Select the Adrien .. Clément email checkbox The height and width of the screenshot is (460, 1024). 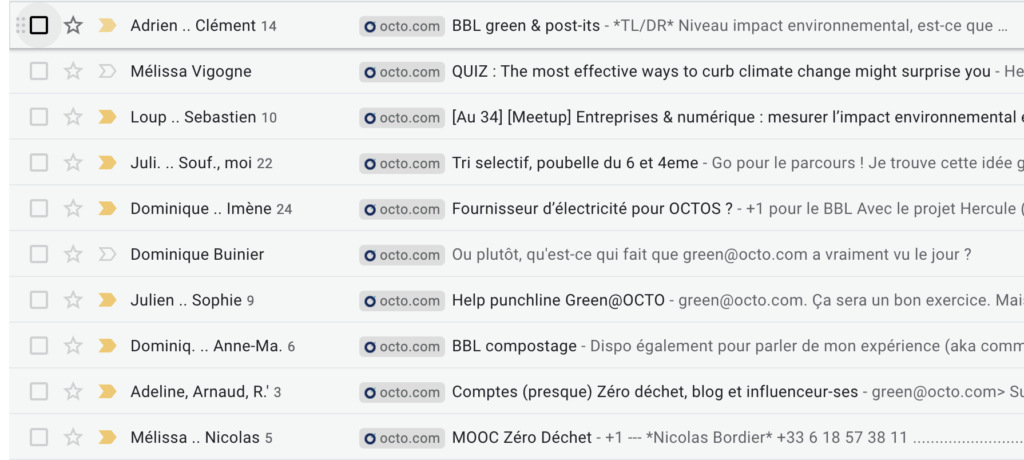[x=39, y=26]
